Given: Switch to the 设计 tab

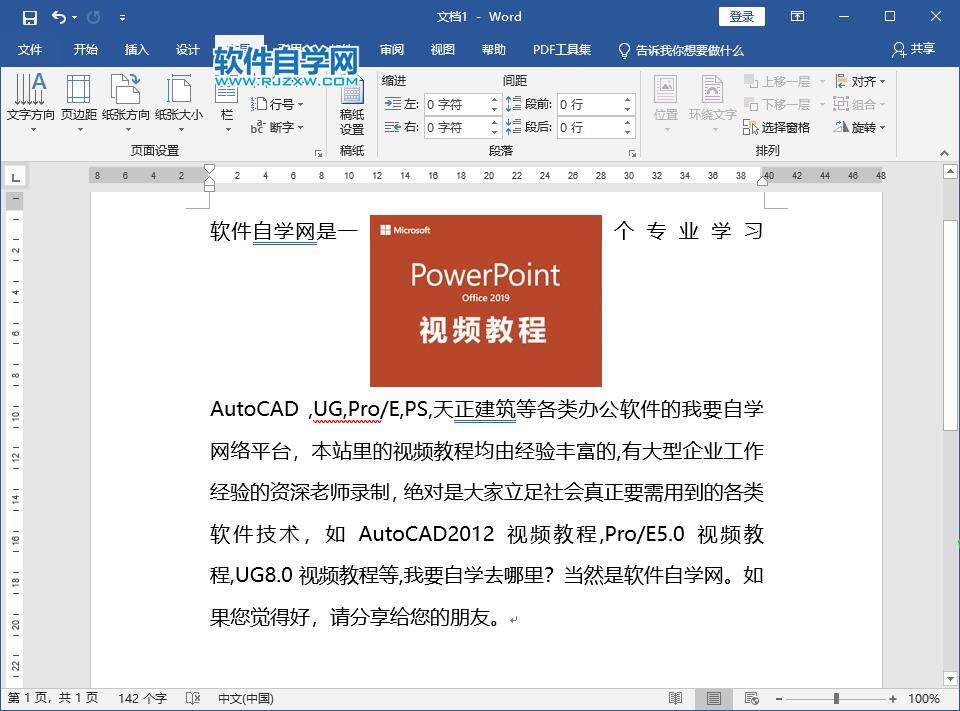Looking at the screenshot, I should [x=187, y=50].
